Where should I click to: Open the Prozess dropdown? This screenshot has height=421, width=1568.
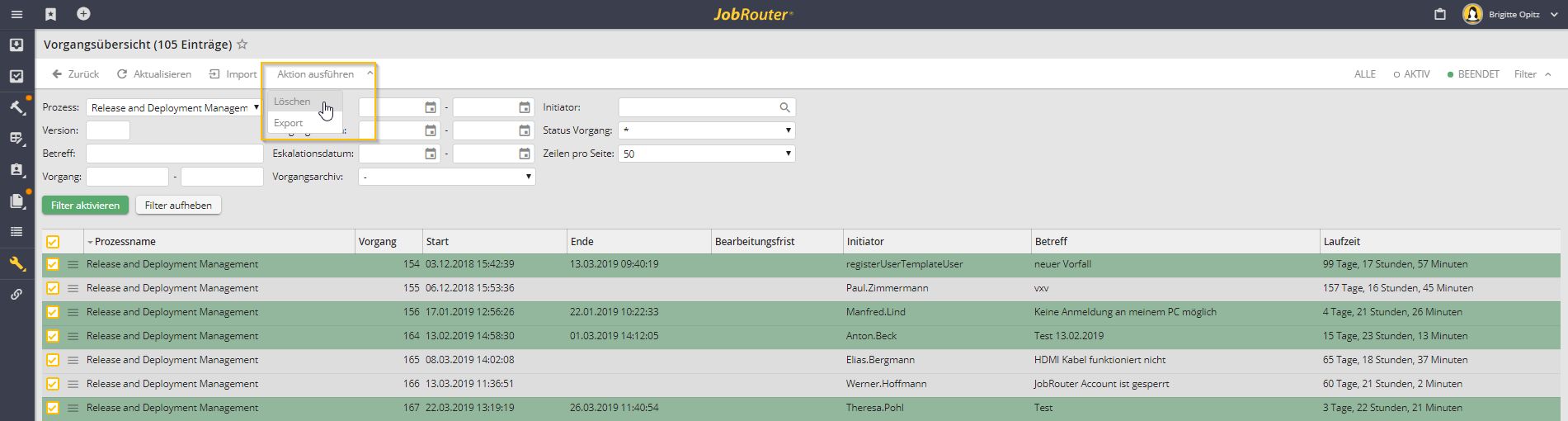point(174,107)
